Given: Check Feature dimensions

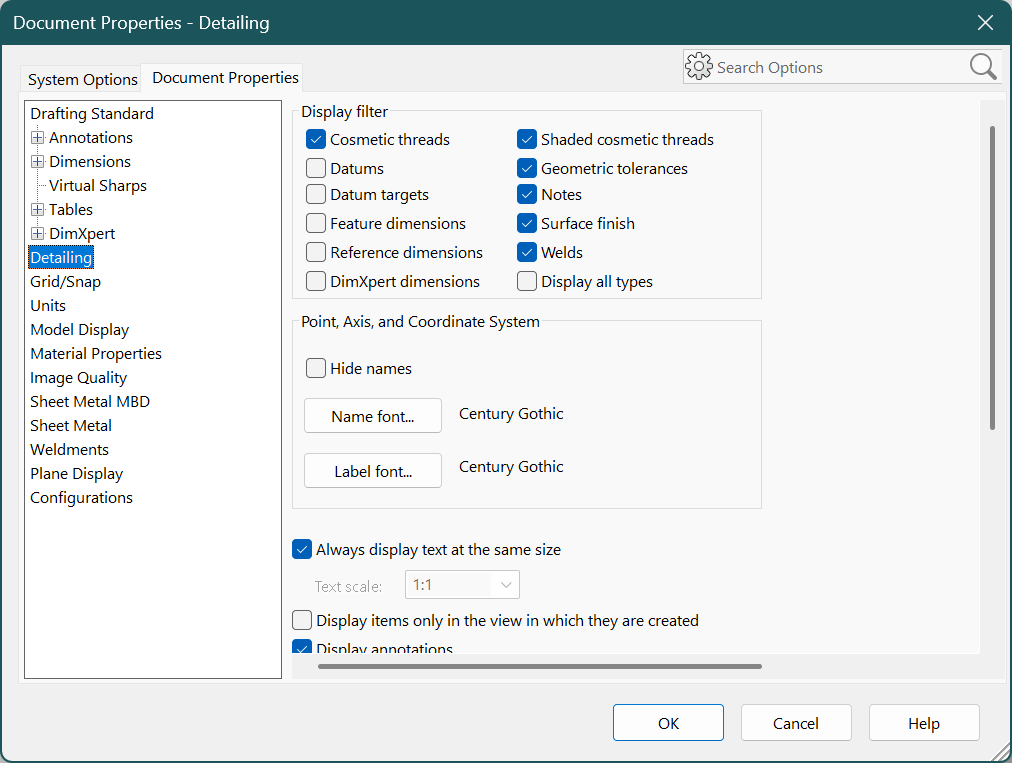Looking at the screenshot, I should 316,223.
